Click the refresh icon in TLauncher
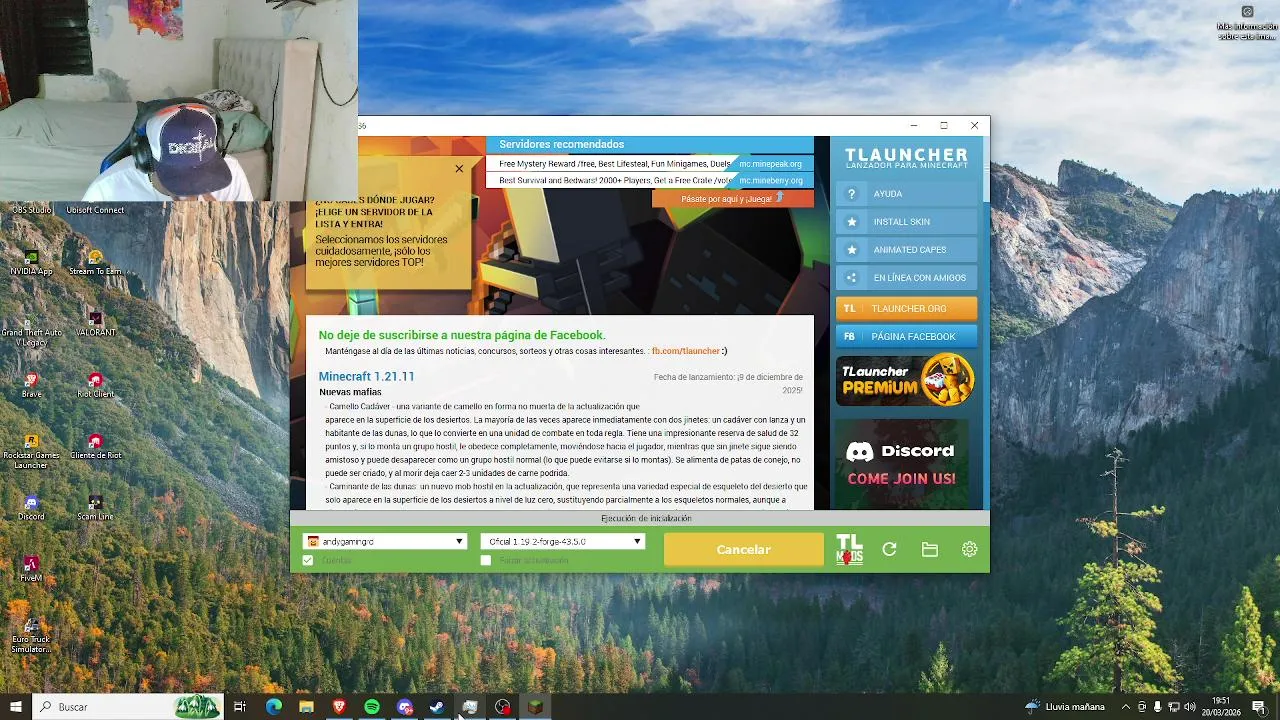The width and height of the screenshot is (1280, 720). (x=889, y=549)
